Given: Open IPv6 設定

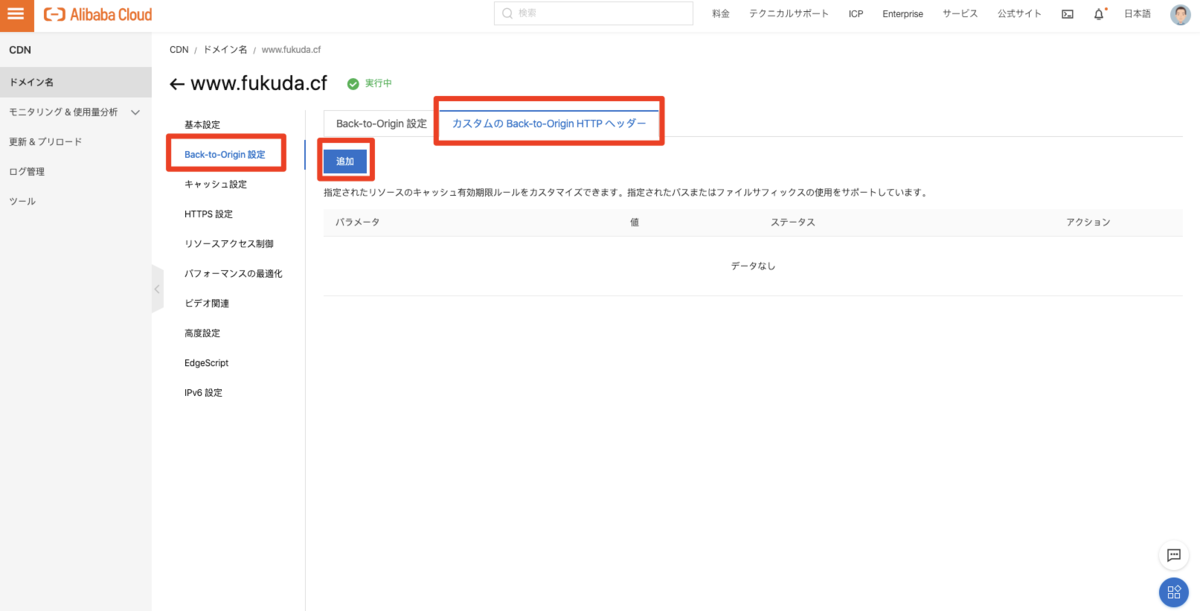Looking at the screenshot, I should [203, 393].
